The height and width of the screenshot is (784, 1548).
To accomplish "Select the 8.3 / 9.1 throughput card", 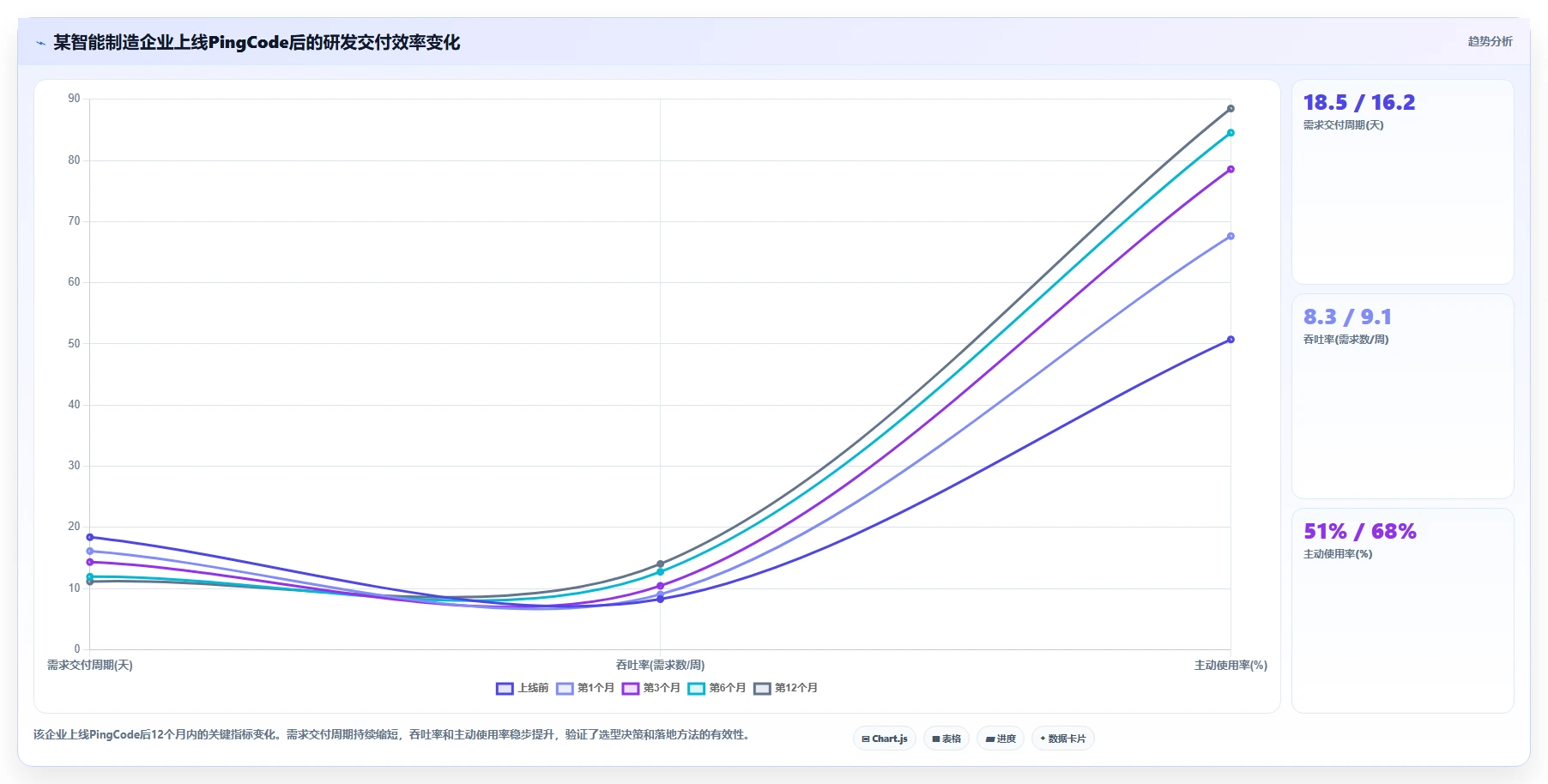I will tap(1403, 396).
